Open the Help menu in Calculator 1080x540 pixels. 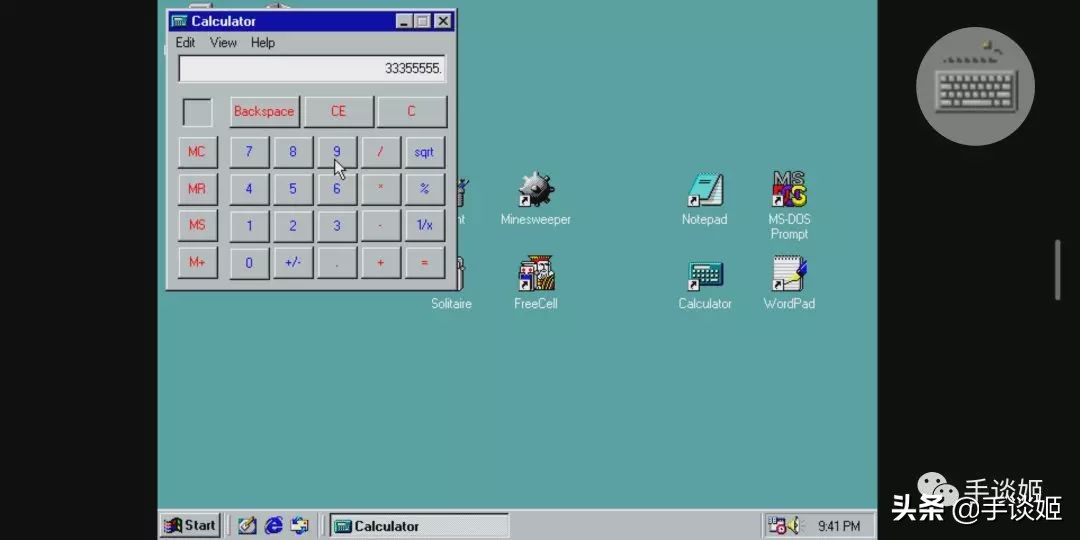(262, 43)
